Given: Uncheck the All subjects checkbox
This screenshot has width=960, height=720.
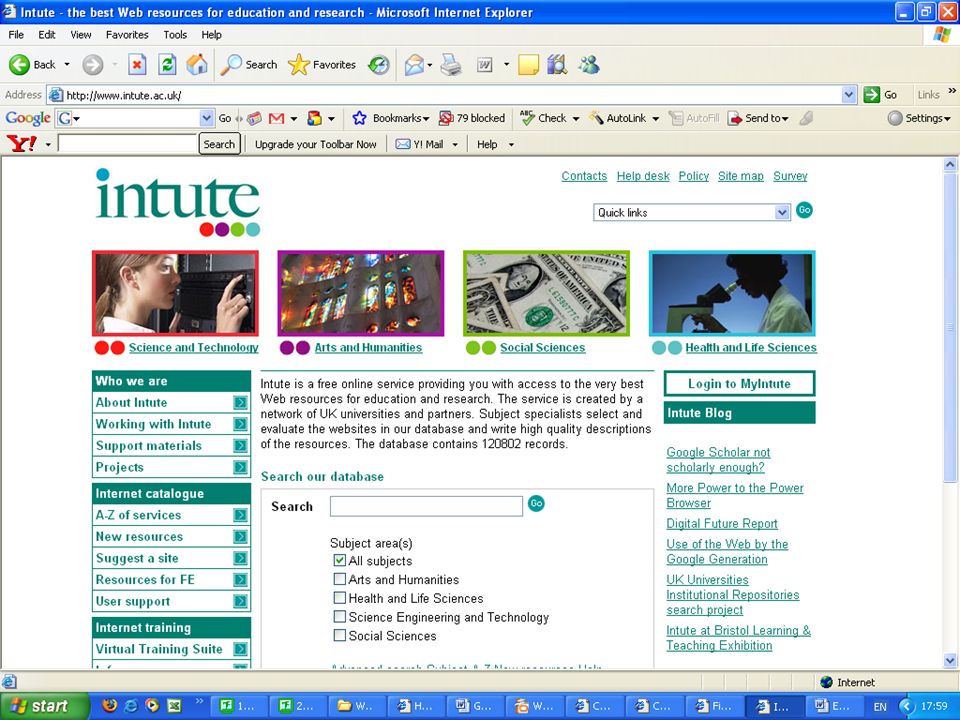Looking at the screenshot, I should click(x=340, y=560).
